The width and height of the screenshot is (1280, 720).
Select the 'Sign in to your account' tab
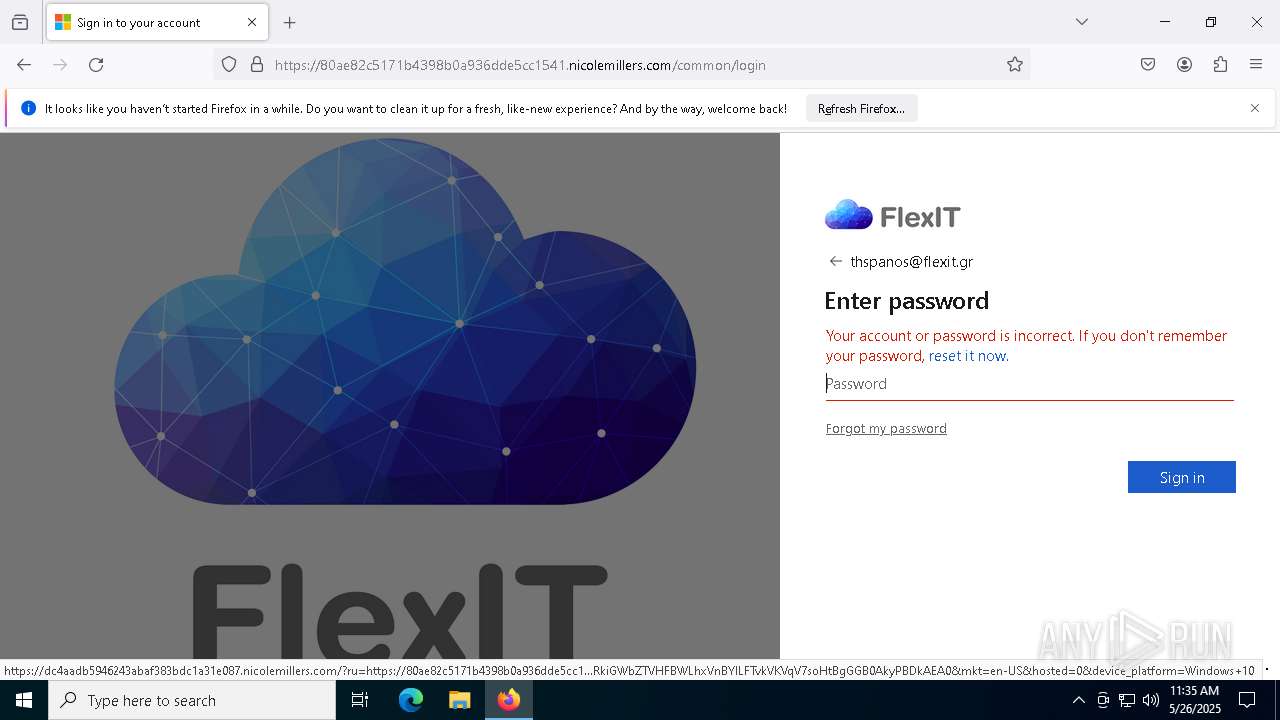[157, 22]
